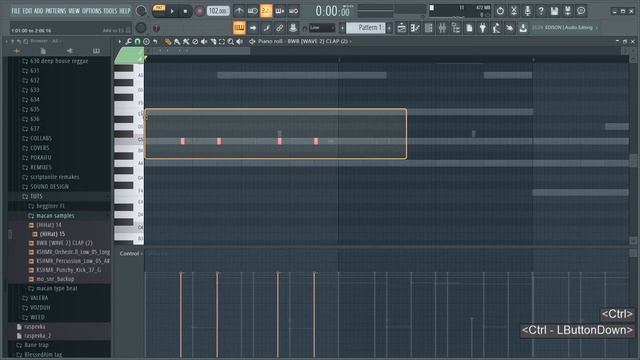Click the undo history circular arrow icon
Screen dimensions: 640x360
point(500,11)
